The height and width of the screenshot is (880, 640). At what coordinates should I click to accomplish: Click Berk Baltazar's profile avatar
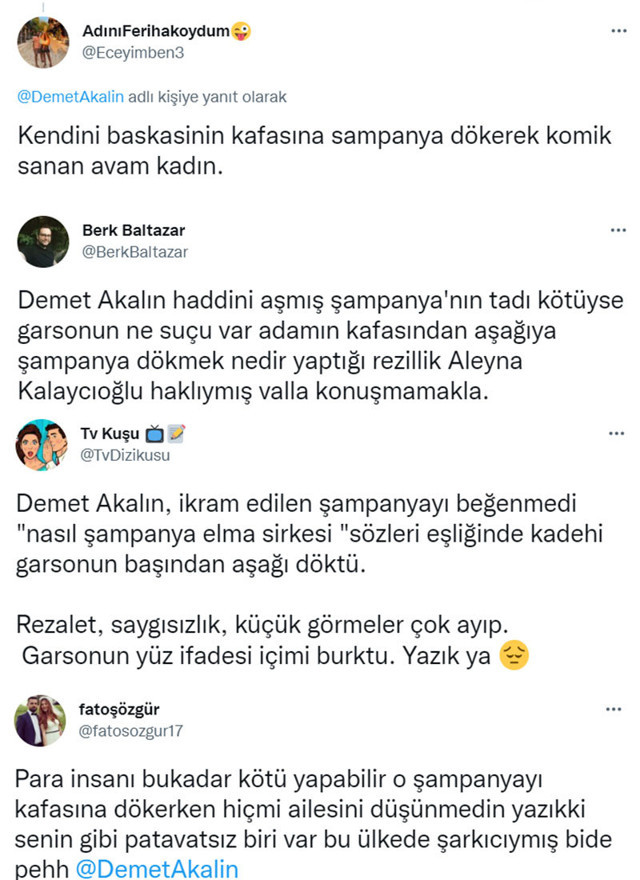pos(41,238)
